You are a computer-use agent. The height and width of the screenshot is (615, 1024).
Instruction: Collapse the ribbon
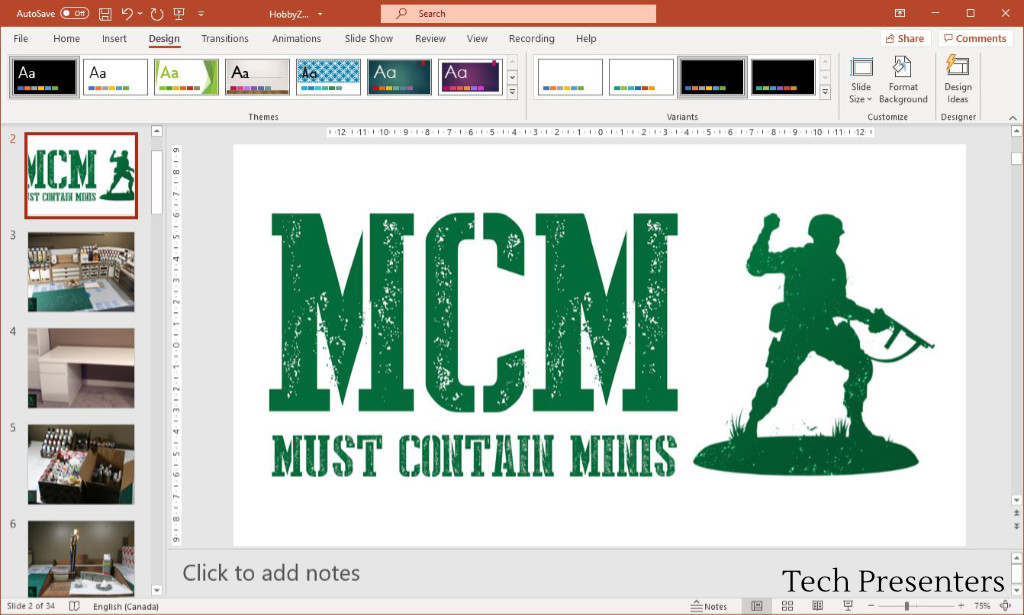tap(1013, 118)
